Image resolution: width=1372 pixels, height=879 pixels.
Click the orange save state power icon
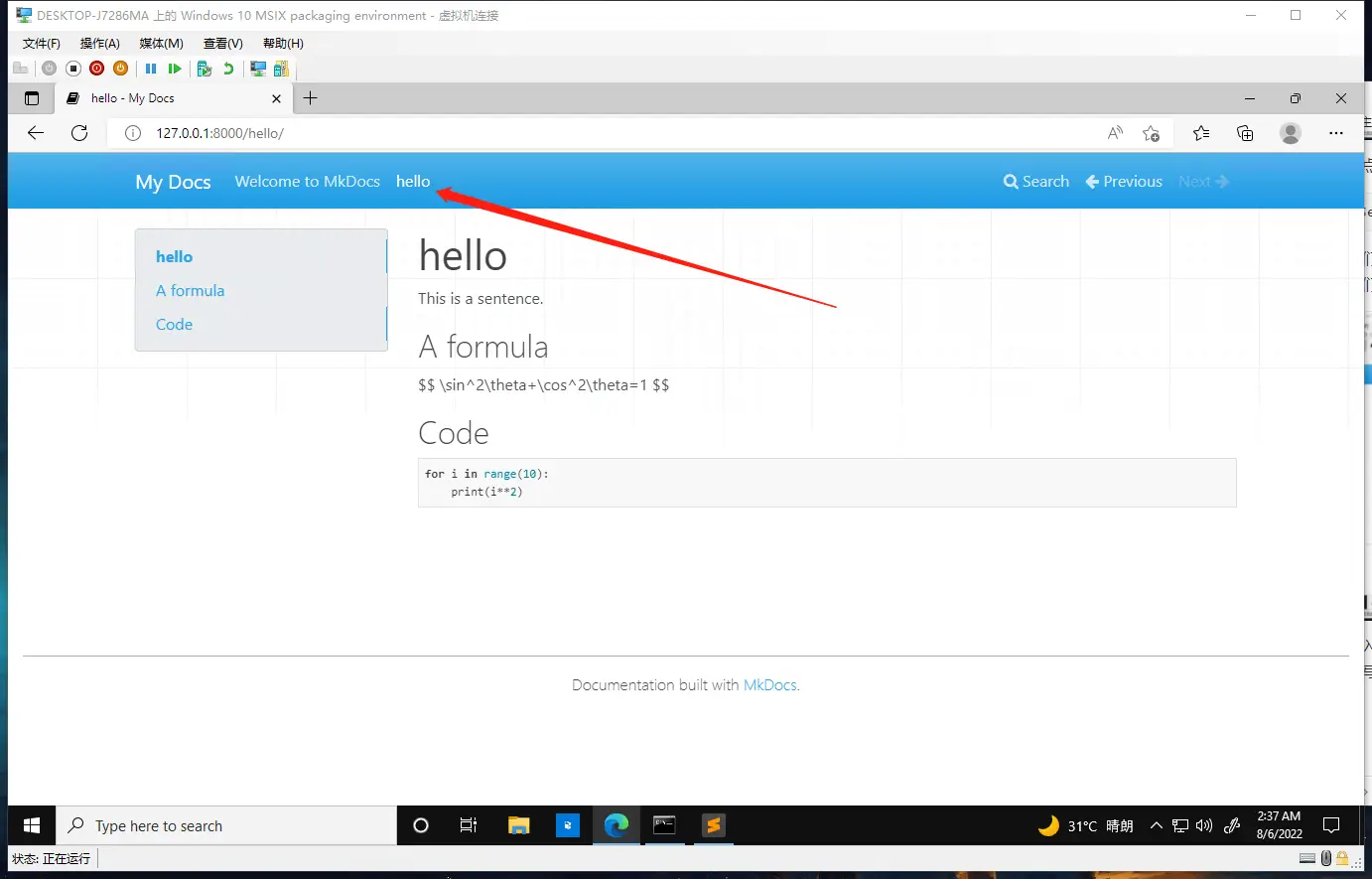click(x=120, y=69)
